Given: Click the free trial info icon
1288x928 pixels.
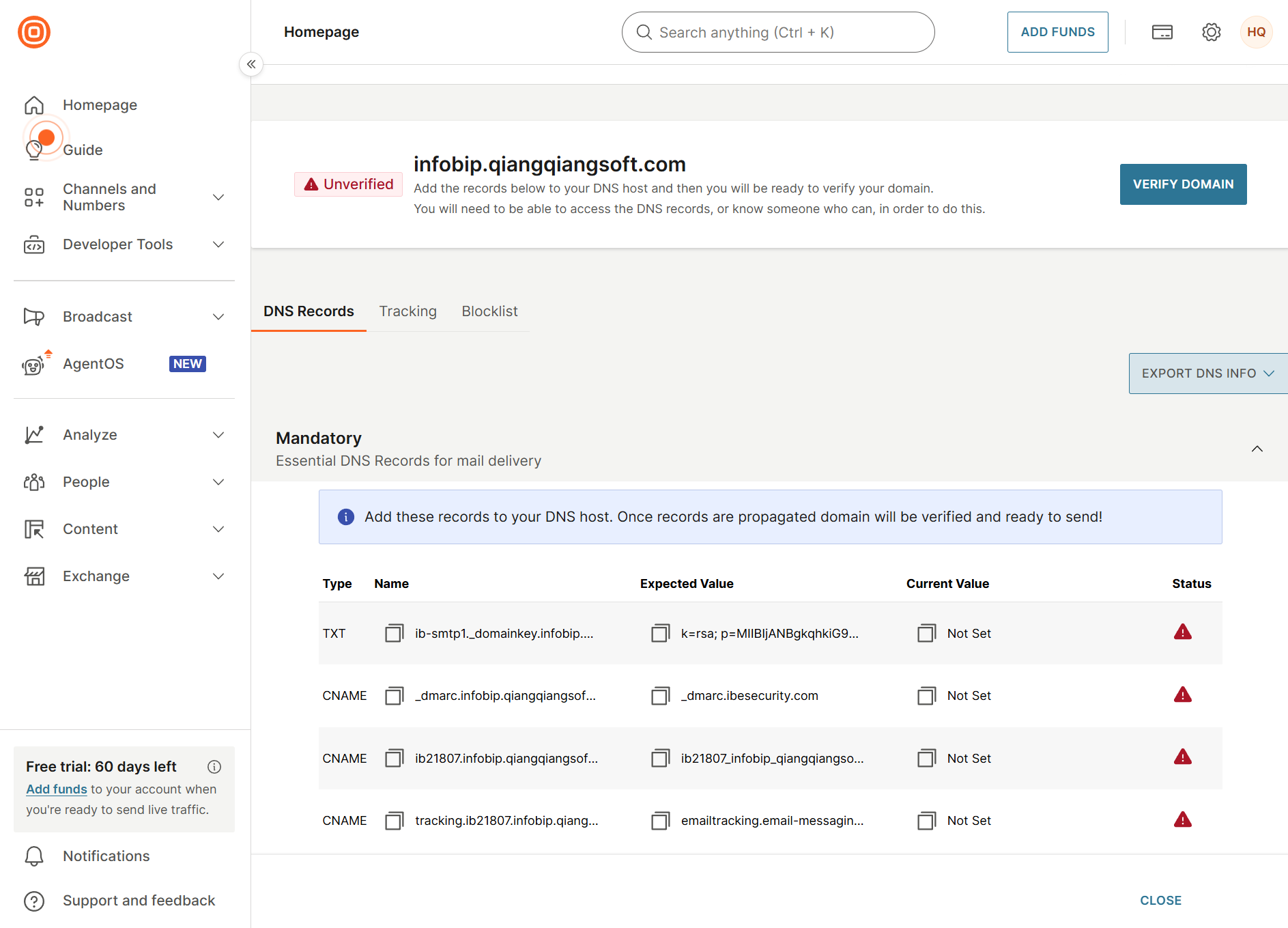Looking at the screenshot, I should click(x=214, y=767).
